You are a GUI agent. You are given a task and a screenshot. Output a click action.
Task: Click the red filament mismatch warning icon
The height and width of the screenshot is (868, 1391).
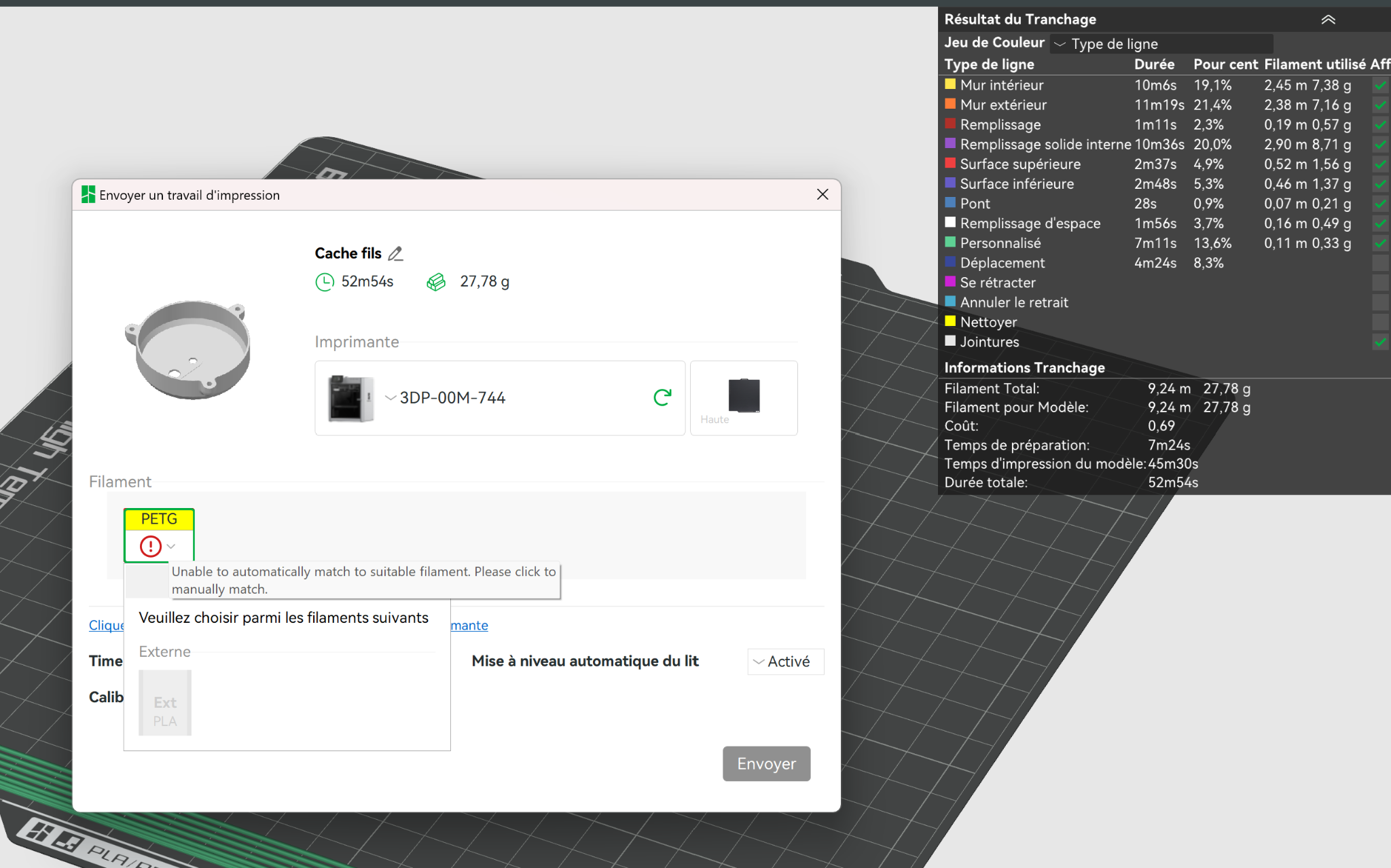coord(150,546)
